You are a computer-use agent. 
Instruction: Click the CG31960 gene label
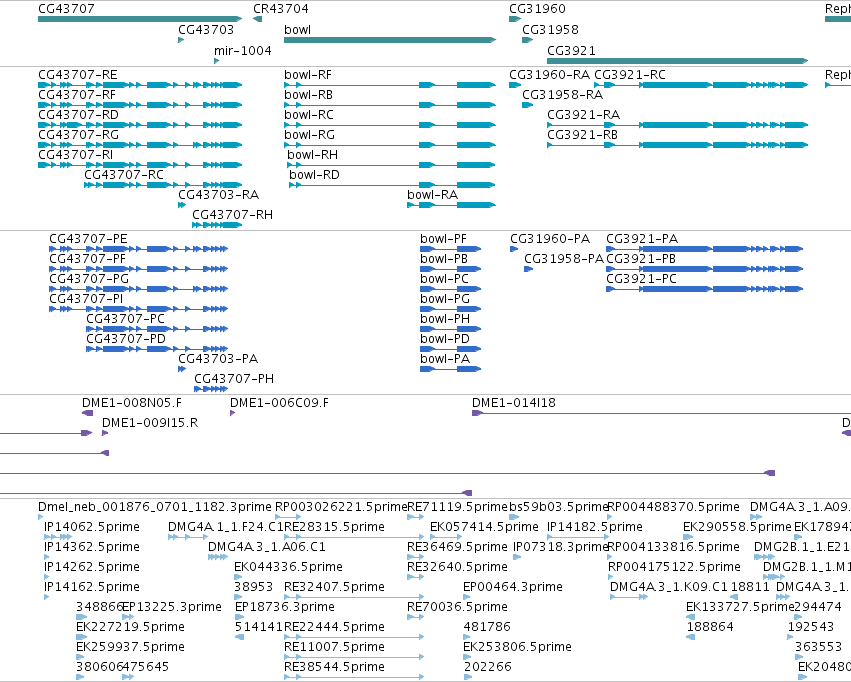coord(537,9)
